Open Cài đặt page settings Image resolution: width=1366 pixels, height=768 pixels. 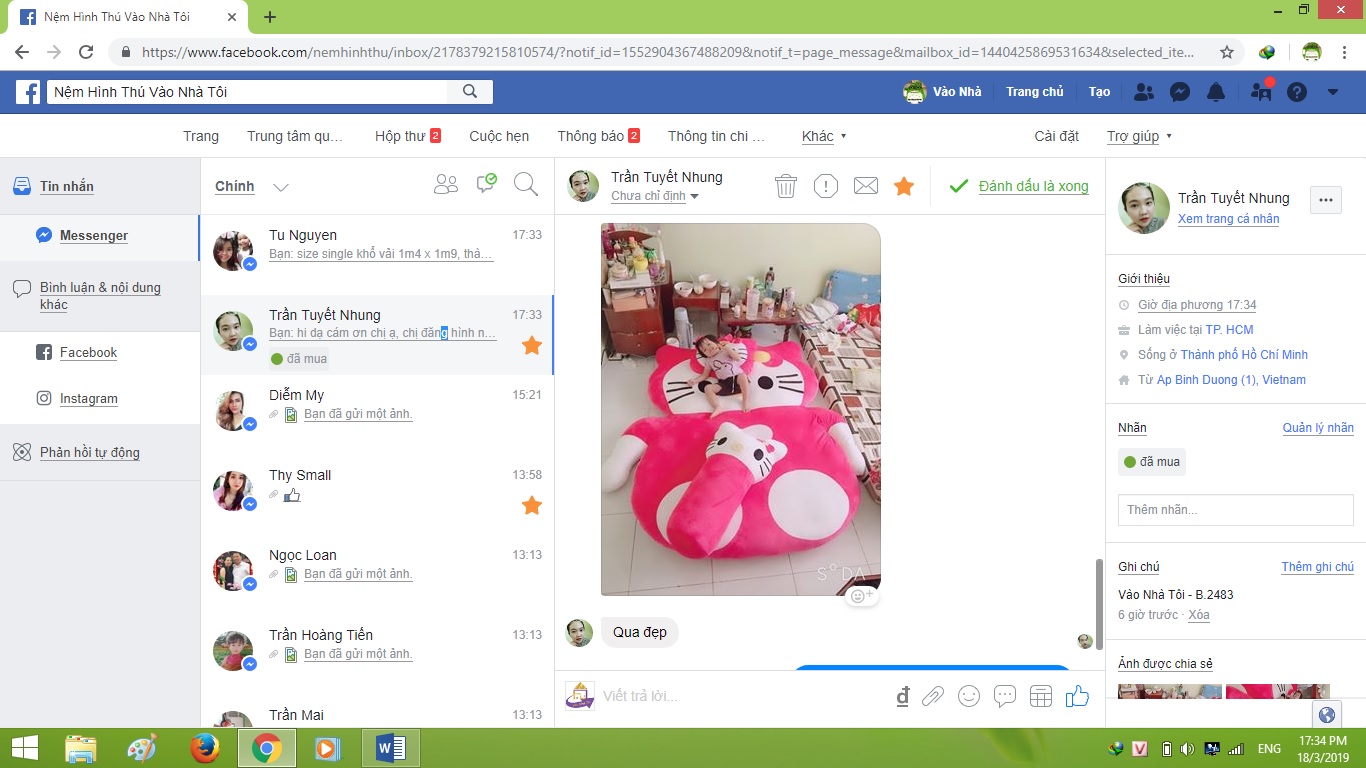[x=1057, y=136]
